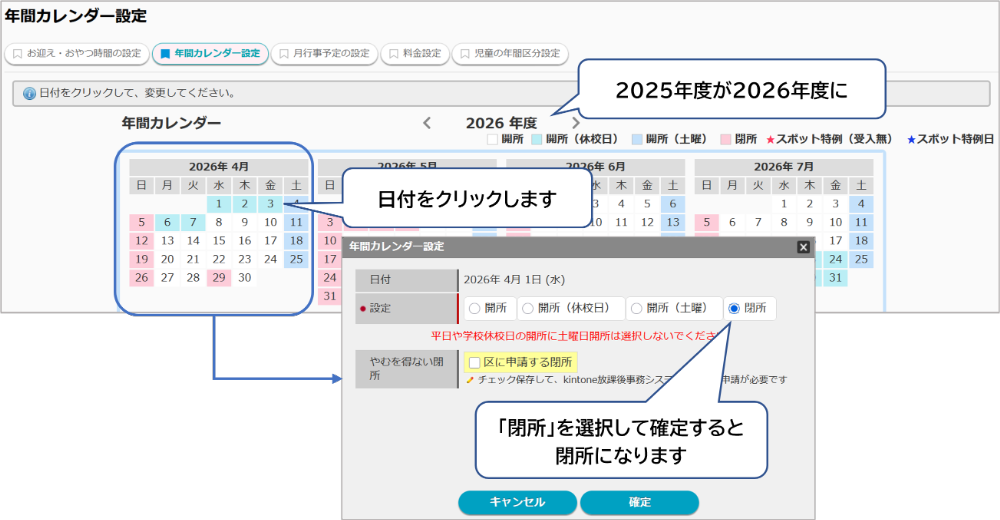Choose the 閉所 radio button
This screenshot has width=1000, height=520.
point(734,309)
